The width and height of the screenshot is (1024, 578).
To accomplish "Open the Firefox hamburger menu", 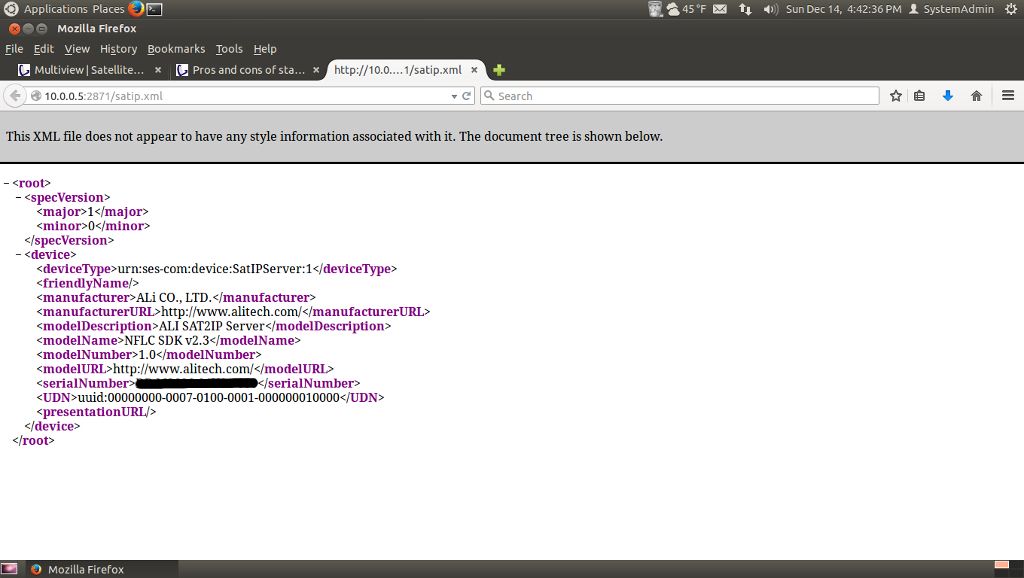I will (x=1008, y=96).
